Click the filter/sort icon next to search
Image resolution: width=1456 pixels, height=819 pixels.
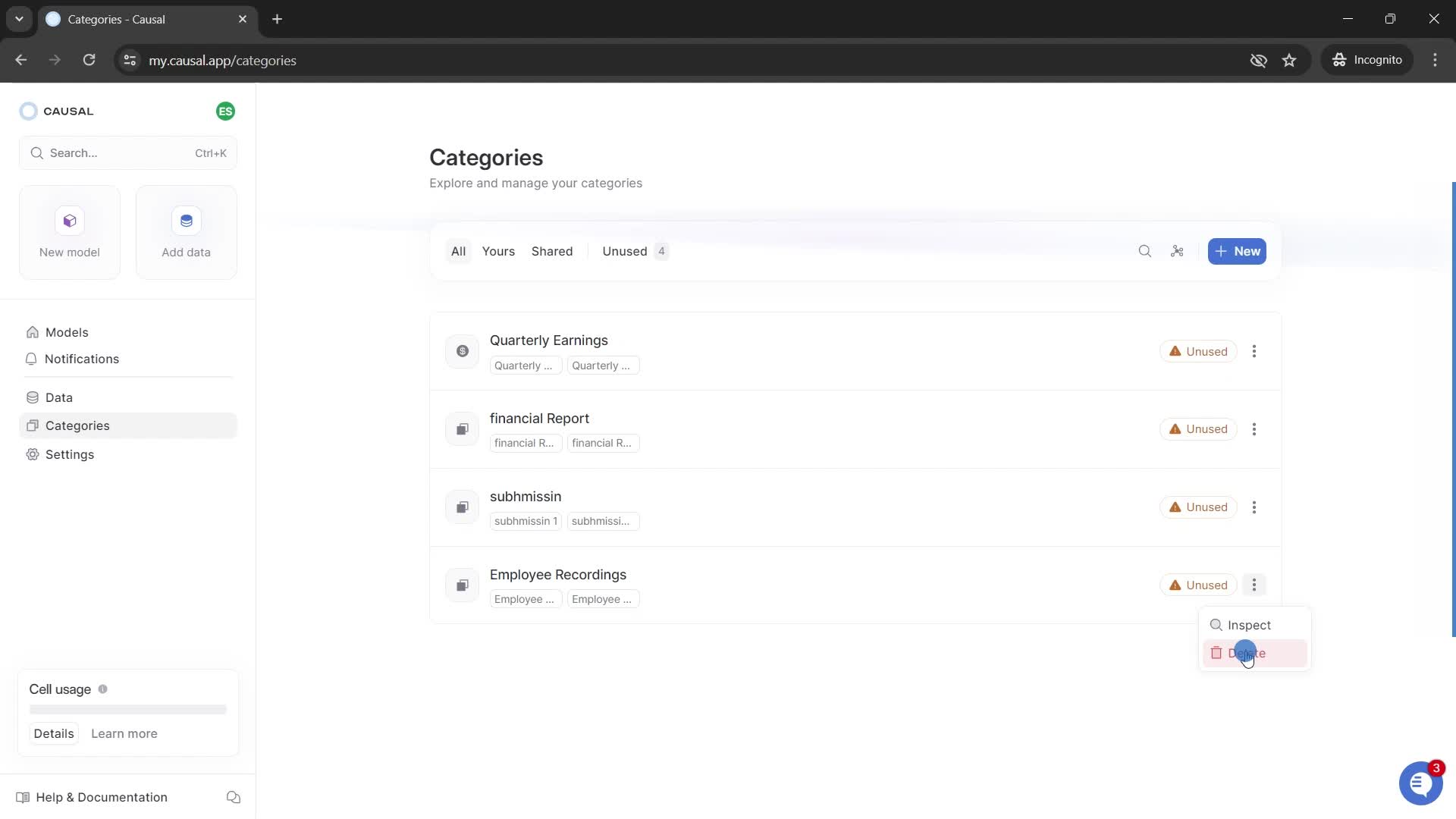1177,251
